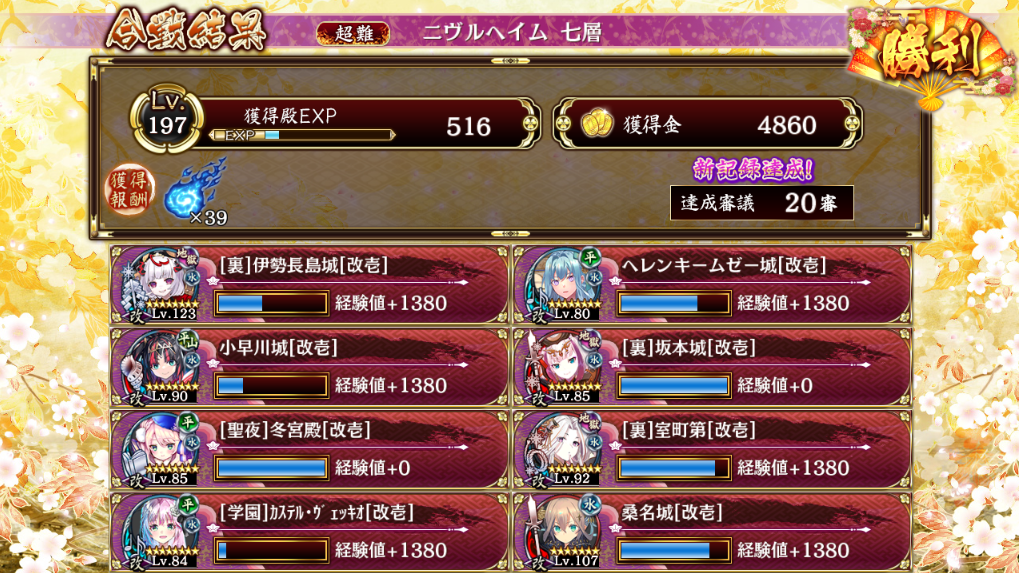Image resolution: width=1021 pixels, height=573 pixels.
Task: Click the blue flame reward icon
Action: pos(194,189)
